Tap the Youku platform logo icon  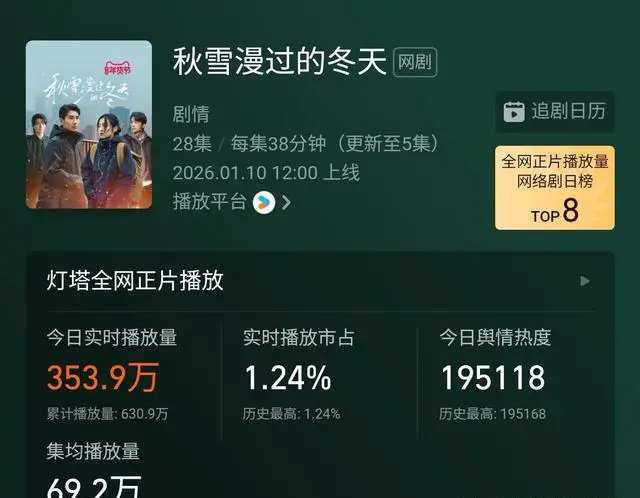[x=264, y=202]
